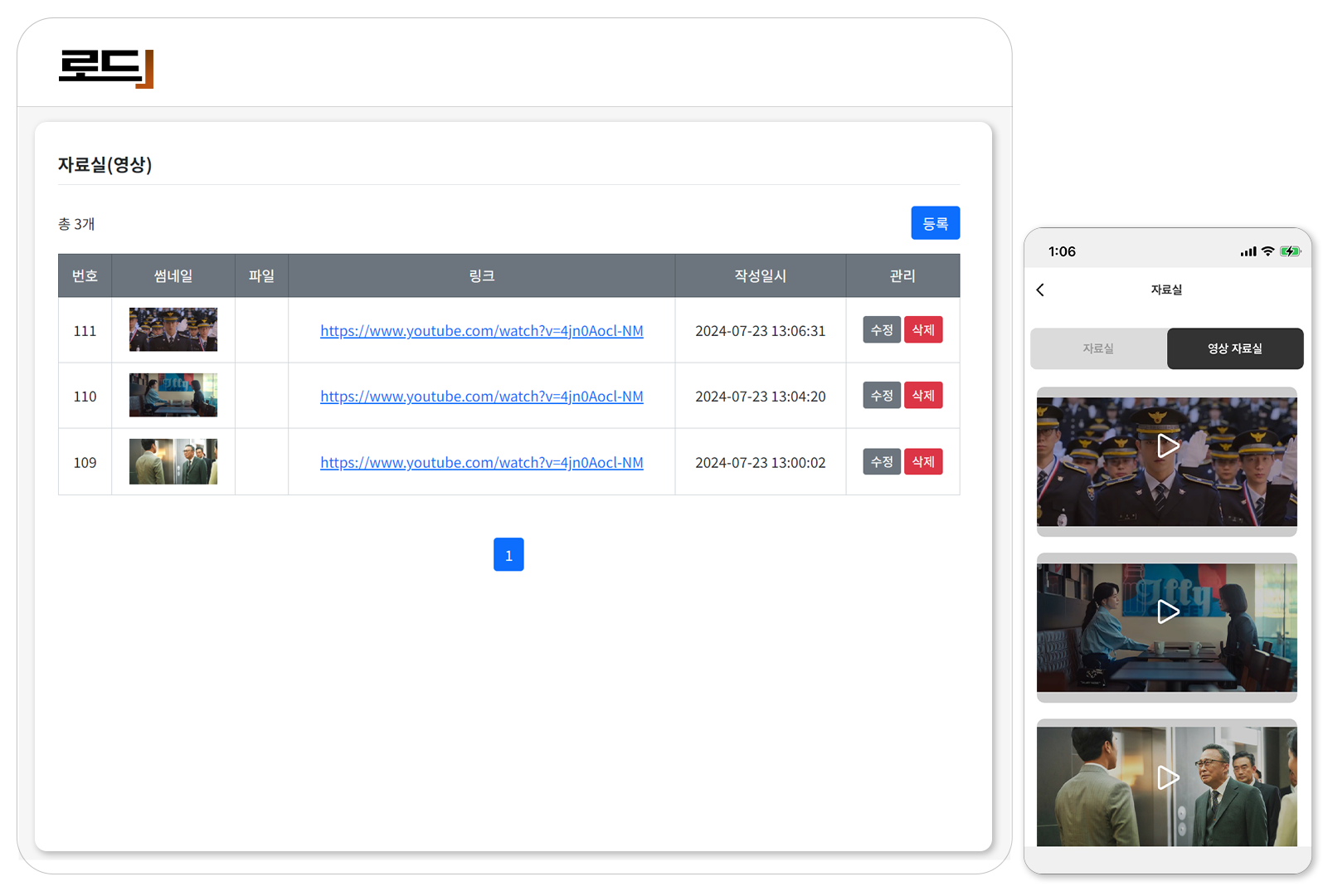Click the number 110 cell
The width and height of the screenshot is (1333, 896).
pyautogui.click(x=85, y=397)
